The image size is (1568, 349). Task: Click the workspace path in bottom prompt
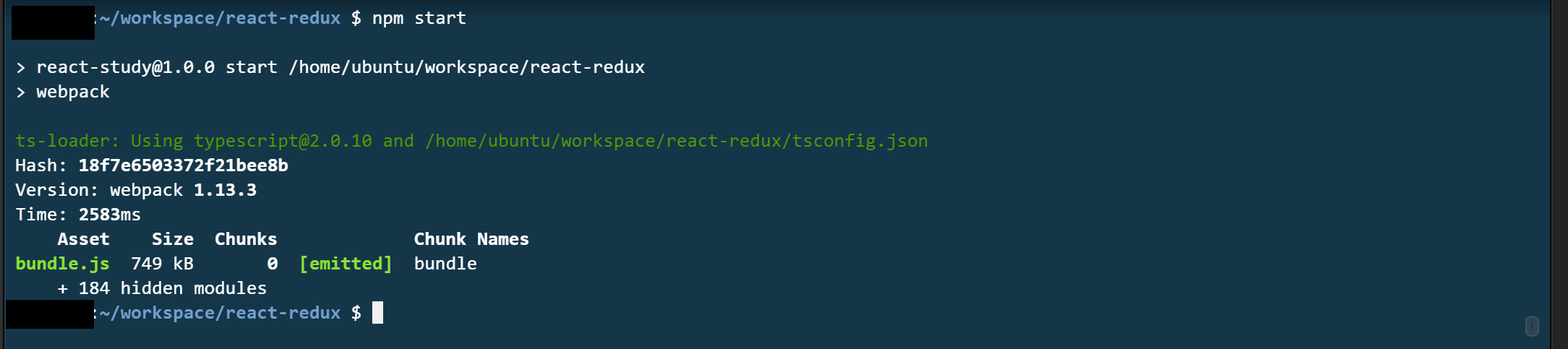tap(220, 313)
